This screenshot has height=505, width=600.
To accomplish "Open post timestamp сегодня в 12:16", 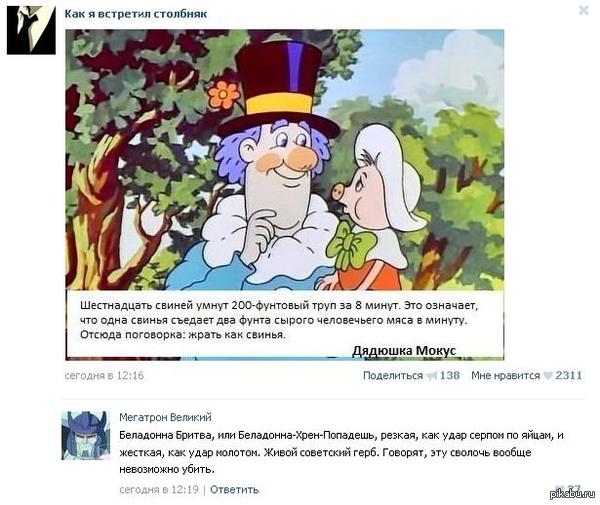I will pyautogui.click(x=104, y=375).
